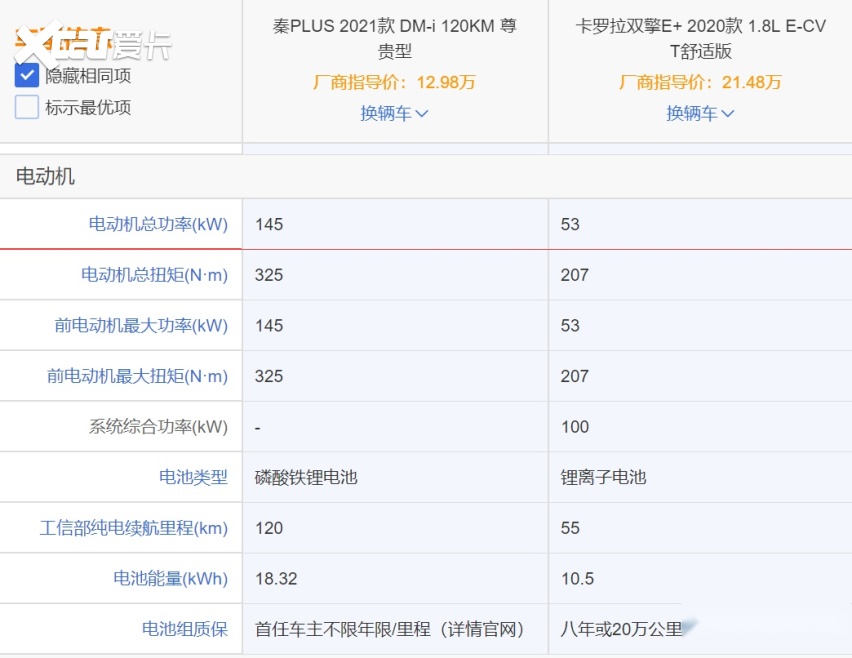Click 首任车主不限年限/里程 warranty detail cell

390,629
